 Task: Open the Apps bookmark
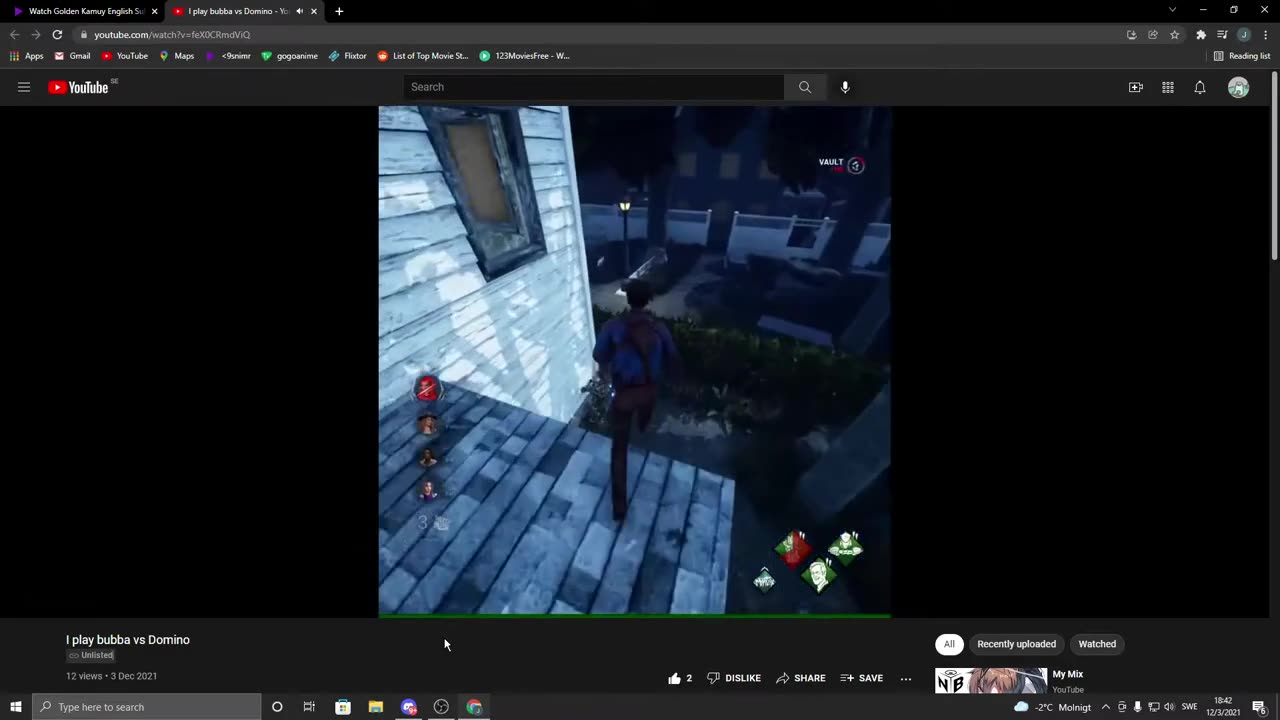pos(27,56)
